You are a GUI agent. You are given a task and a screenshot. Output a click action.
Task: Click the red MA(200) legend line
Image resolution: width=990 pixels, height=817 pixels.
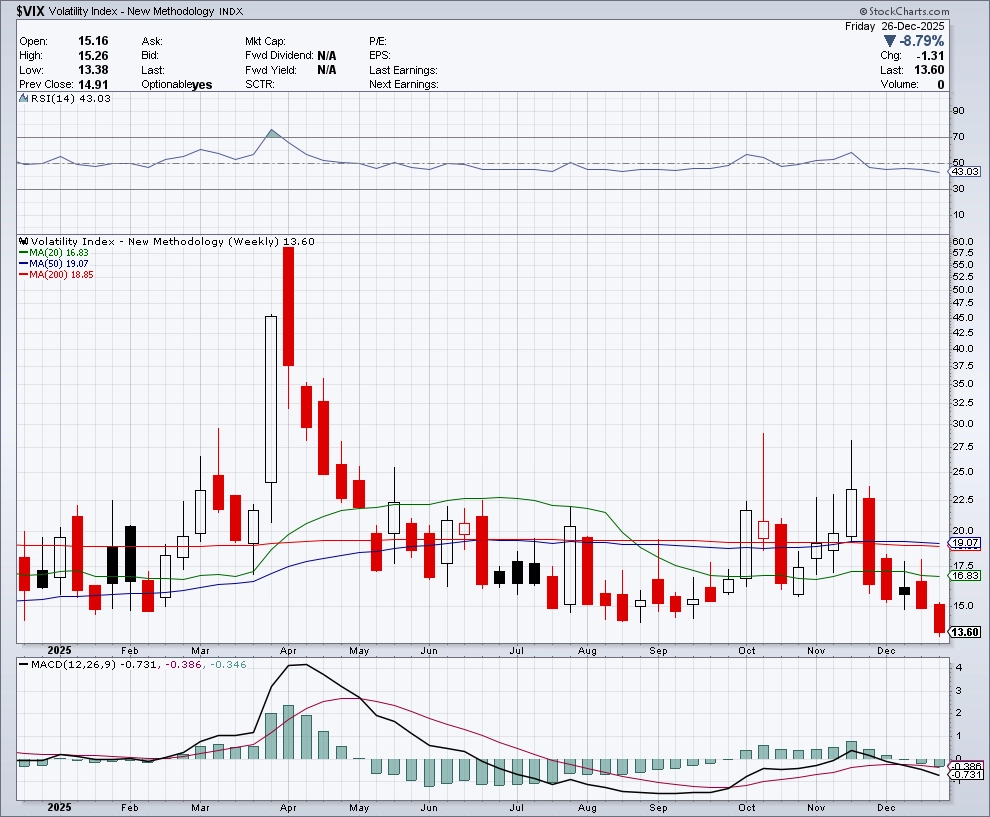pyautogui.click(x=24, y=274)
